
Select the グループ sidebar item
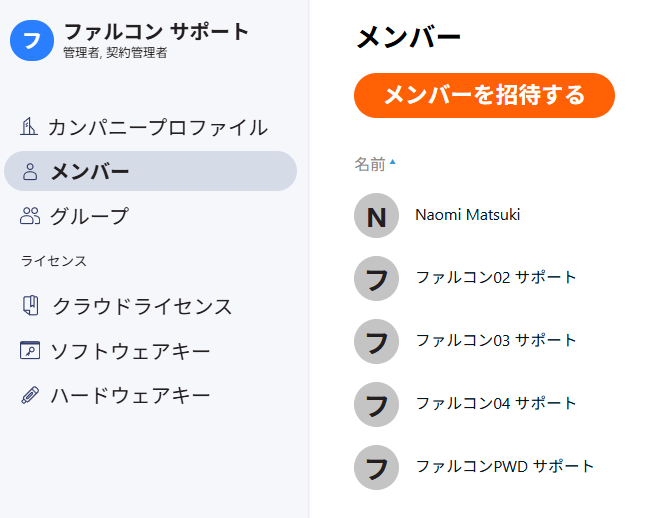(x=150, y=216)
